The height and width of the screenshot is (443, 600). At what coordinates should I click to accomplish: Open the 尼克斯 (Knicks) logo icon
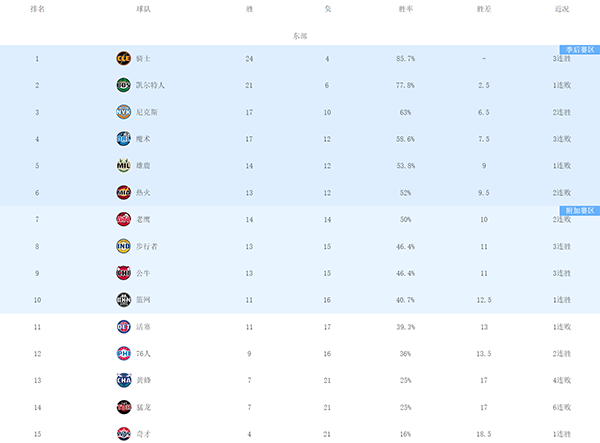pyautogui.click(x=123, y=112)
